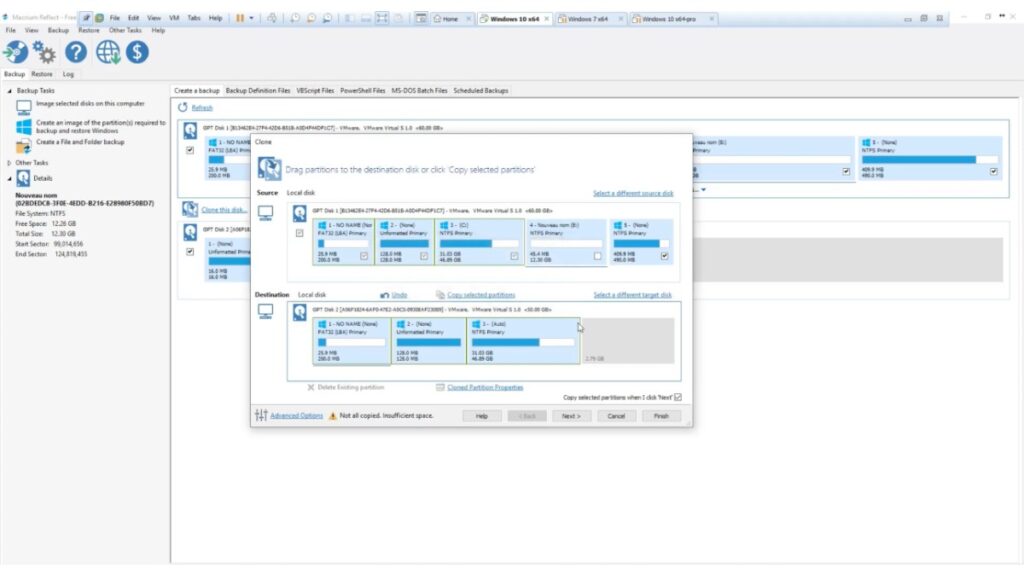Toggle checkbox on source partition 1 NO NAME
Image resolution: width=1024 pixels, height=575 pixels.
pyautogui.click(x=364, y=256)
